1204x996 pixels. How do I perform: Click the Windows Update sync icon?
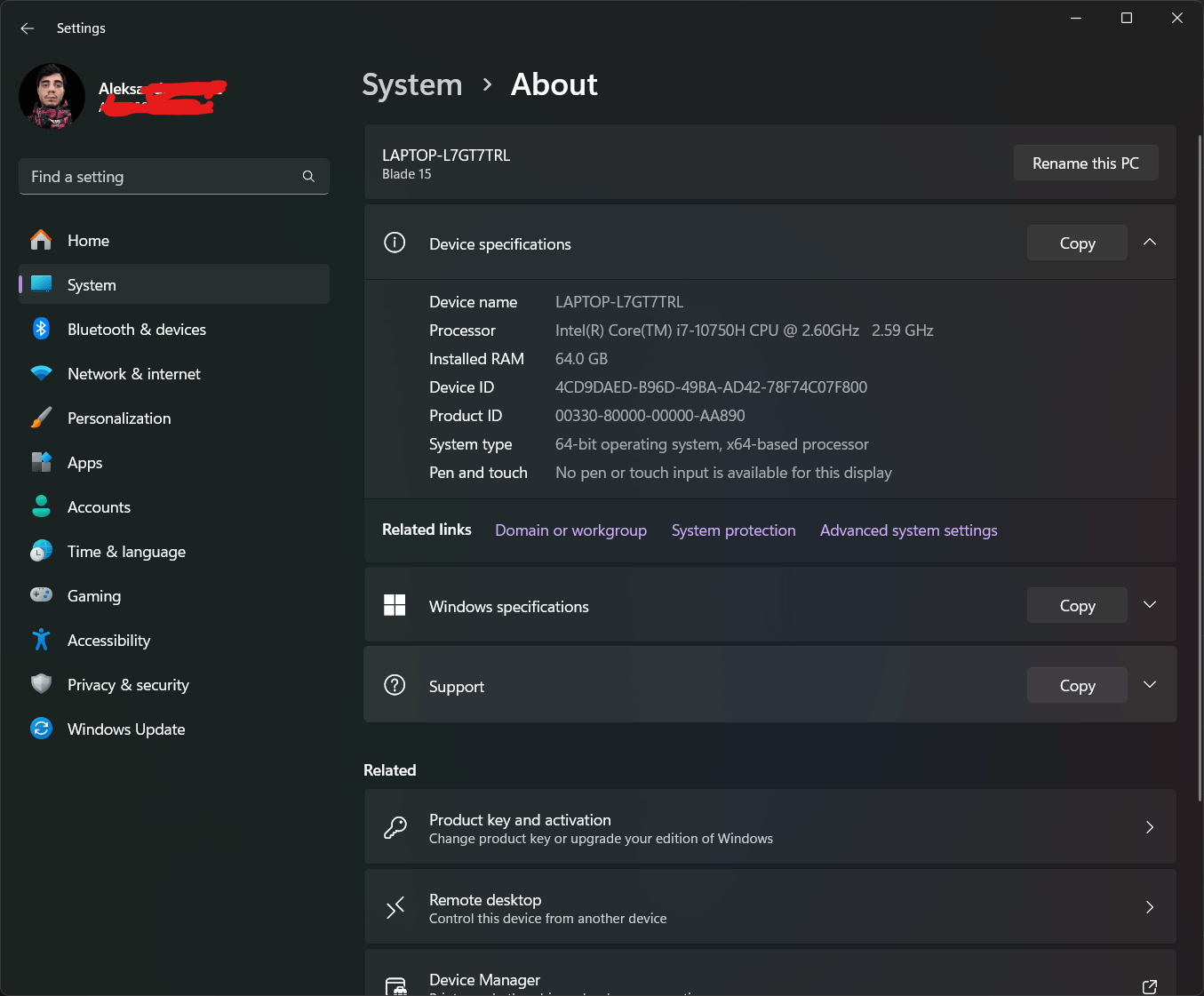tap(41, 729)
